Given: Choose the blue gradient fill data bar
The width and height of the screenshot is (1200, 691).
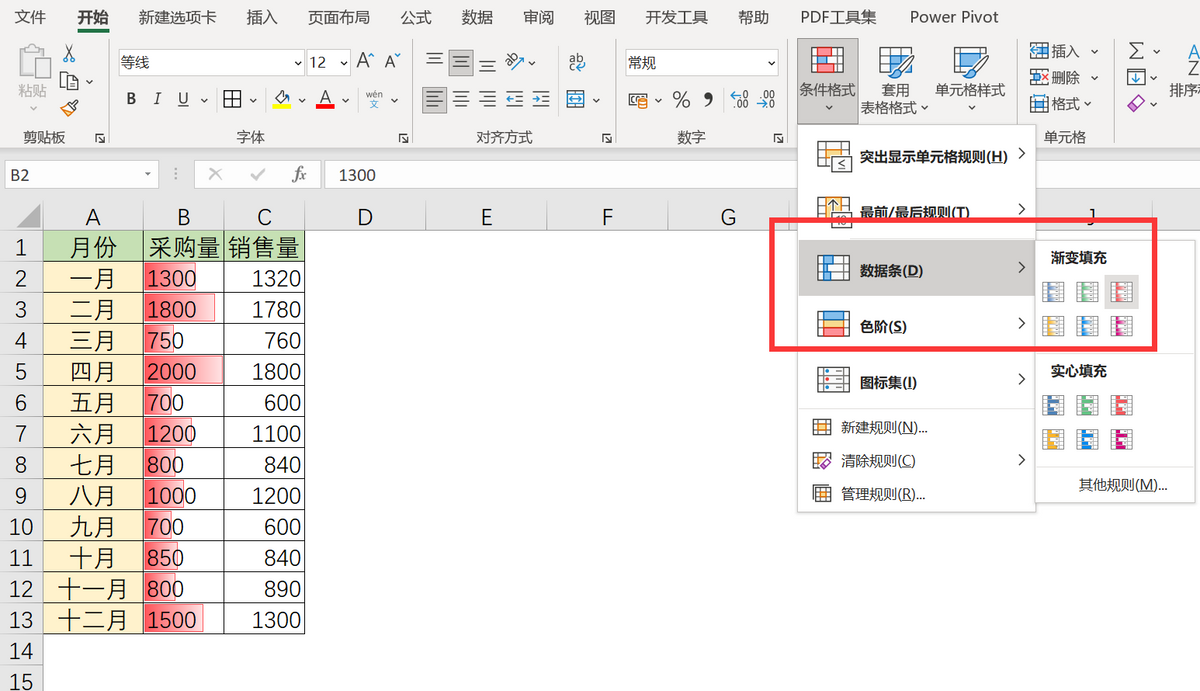Looking at the screenshot, I should pos(1055,291).
